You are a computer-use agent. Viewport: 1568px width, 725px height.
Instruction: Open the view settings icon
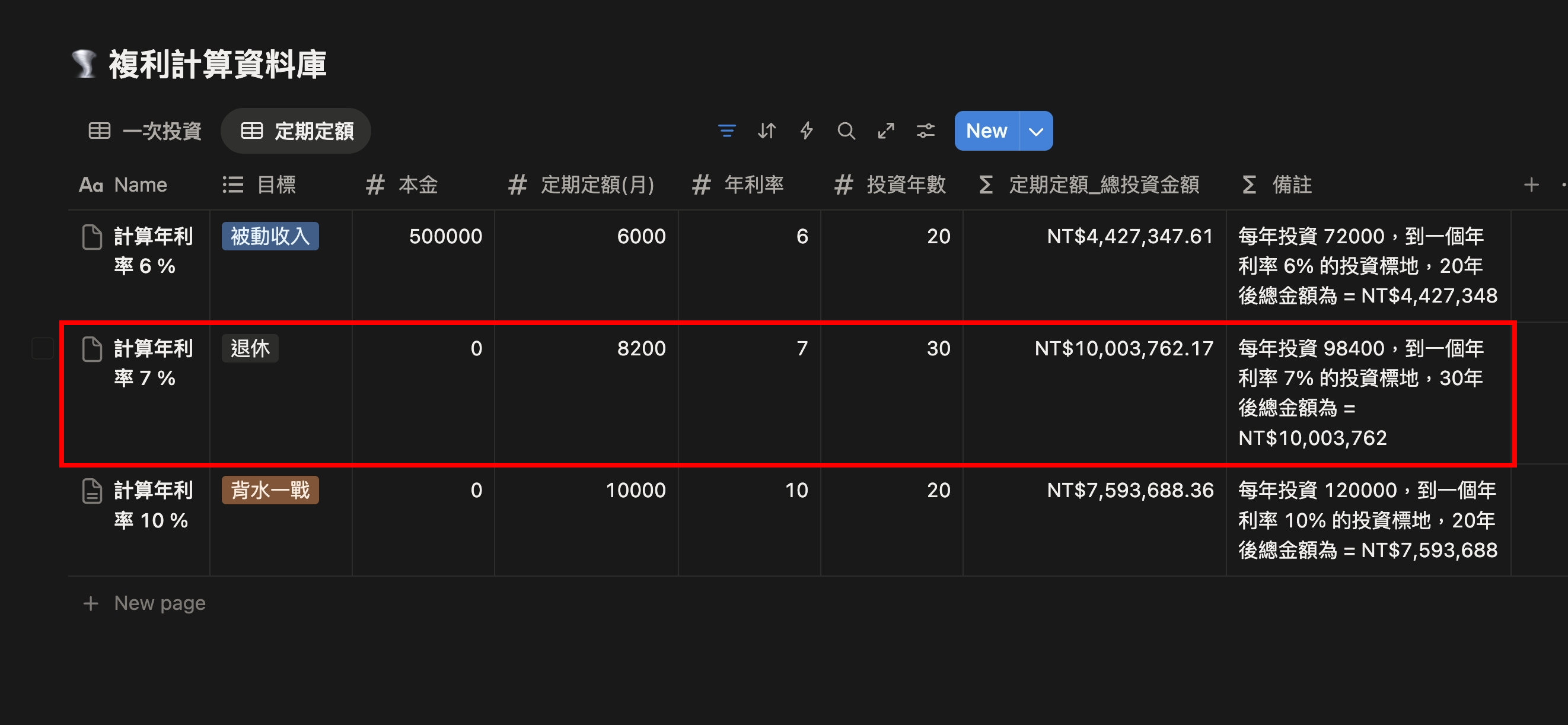925,131
